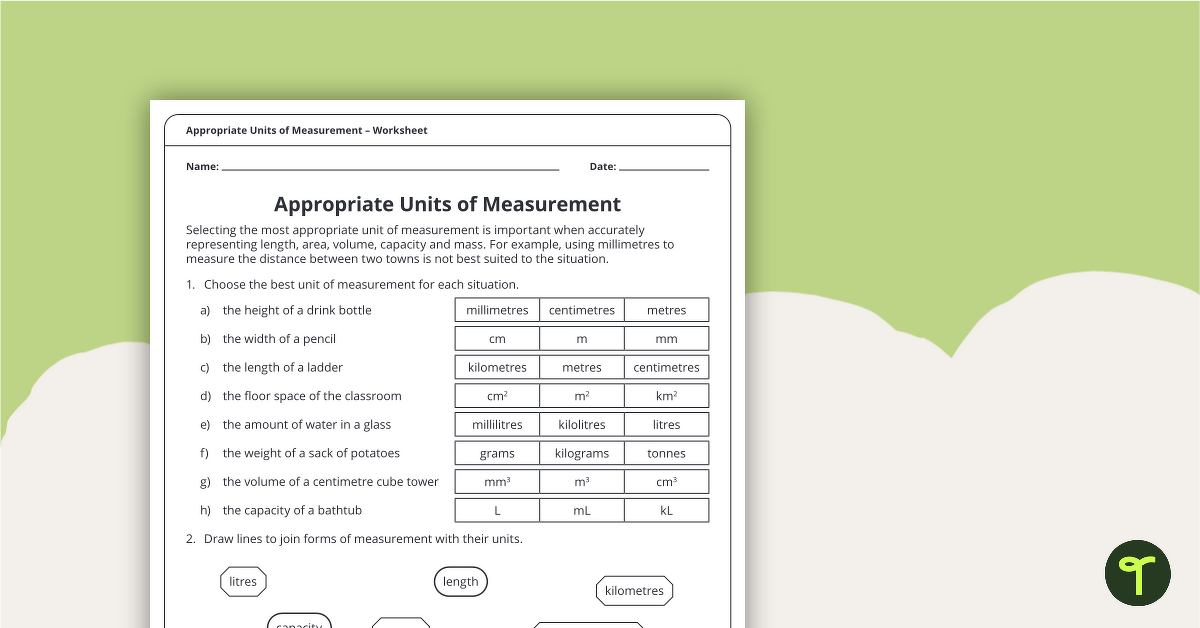Pick 'grams' for sack of potatoes
The width and height of the screenshot is (1200, 628).
coord(497,453)
